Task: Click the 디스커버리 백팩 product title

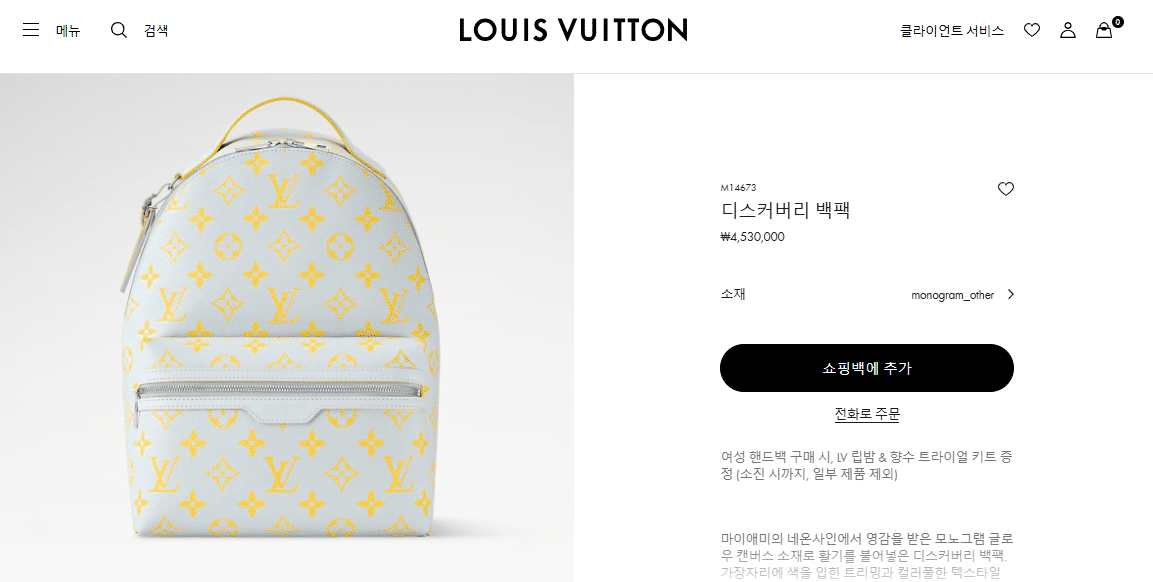Action: (786, 210)
